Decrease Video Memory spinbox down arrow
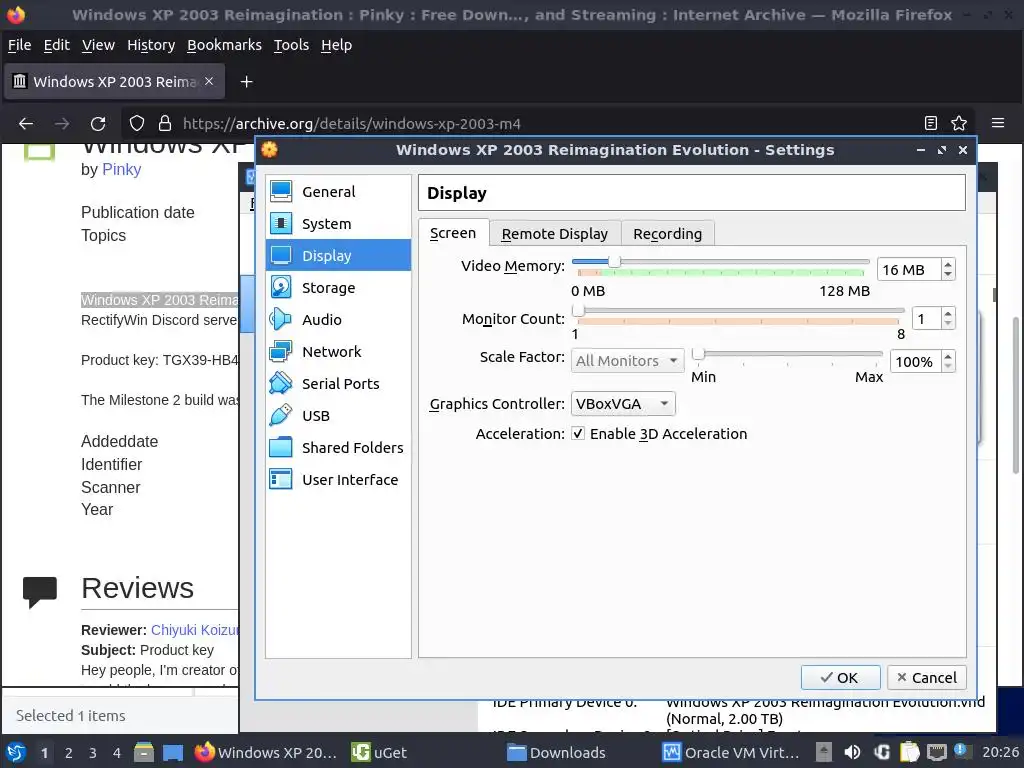 pyautogui.click(x=948, y=275)
